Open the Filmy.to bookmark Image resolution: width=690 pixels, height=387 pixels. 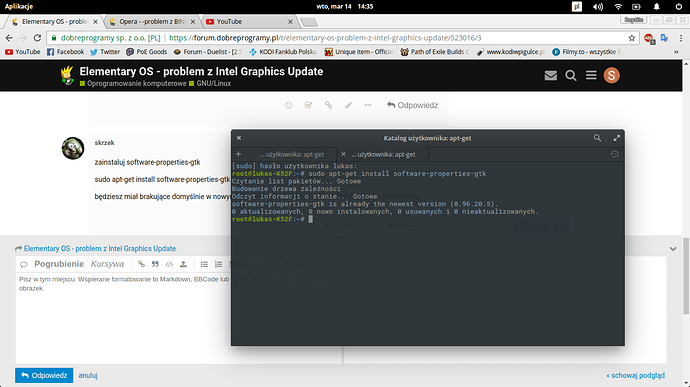point(586,52)
